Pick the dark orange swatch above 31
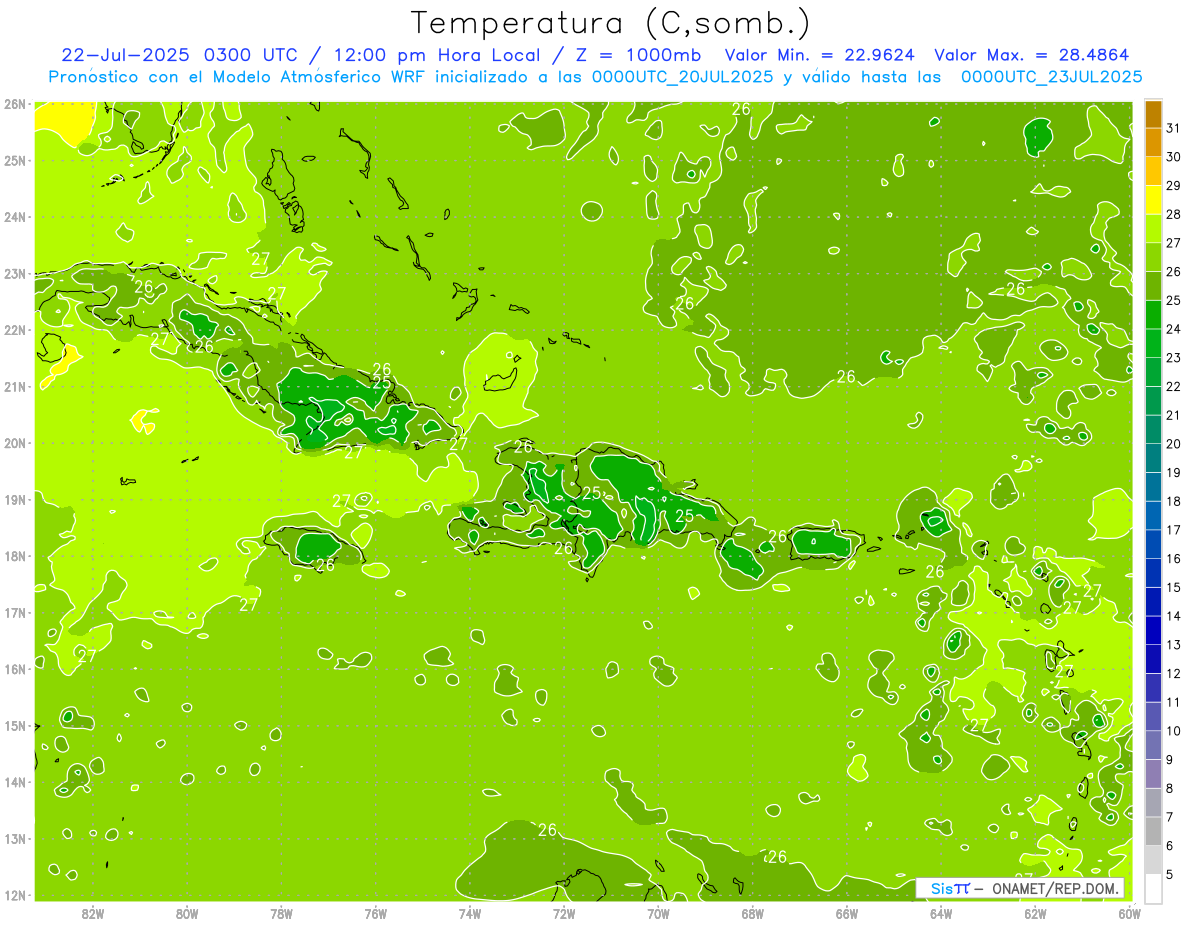The width and height of the screenshot is (1200, 927). pyautogui.click(x=1153, y=114)
